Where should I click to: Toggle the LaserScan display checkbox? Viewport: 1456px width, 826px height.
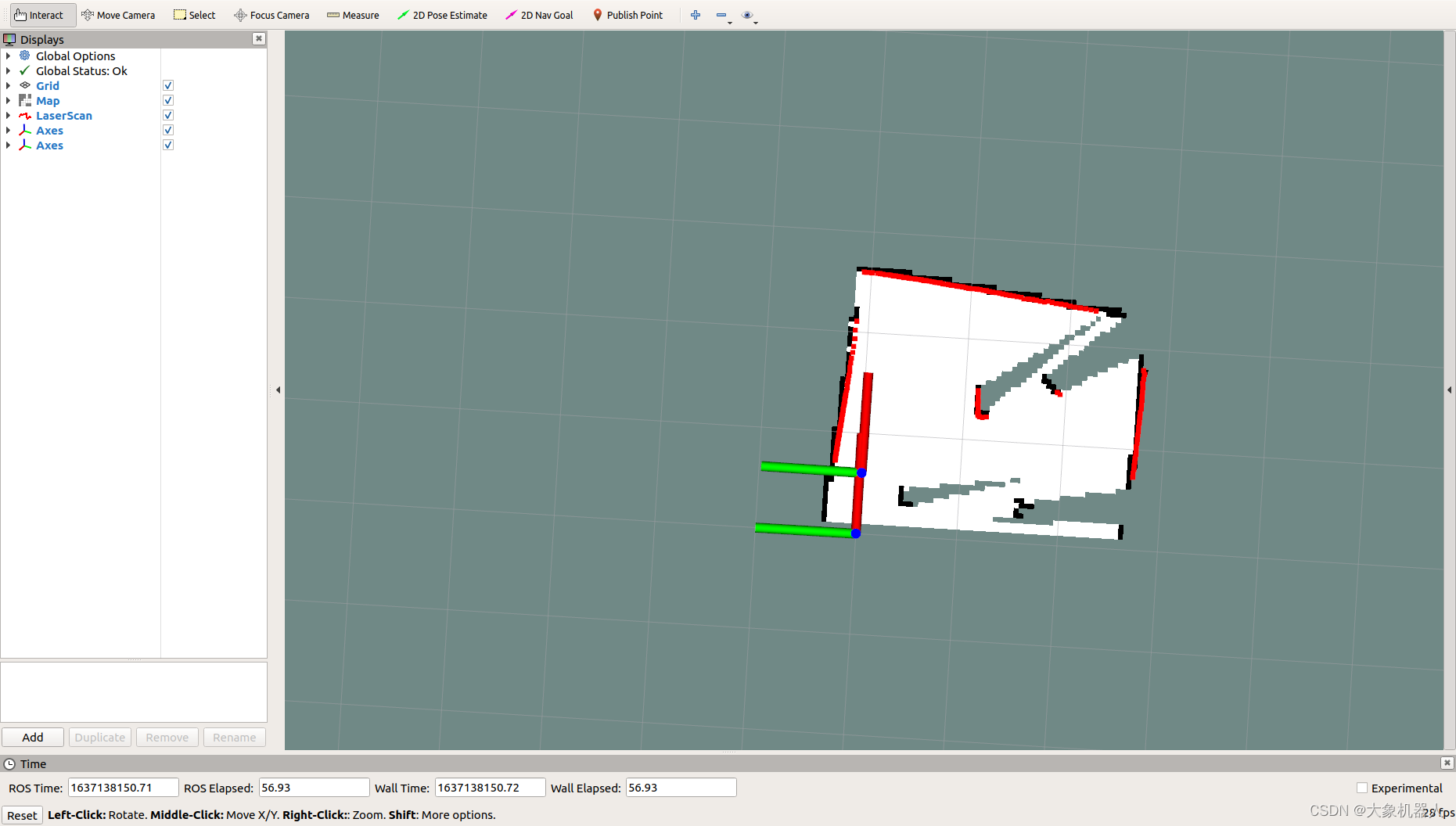coord(168,115)
